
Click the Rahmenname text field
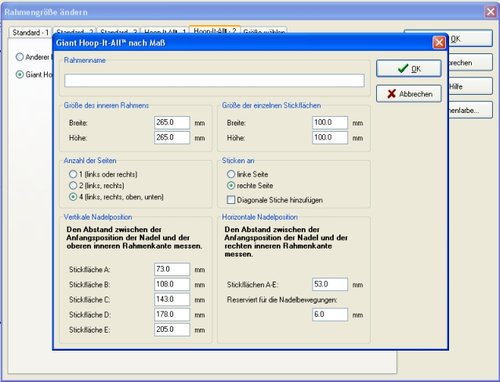(214, 81)
